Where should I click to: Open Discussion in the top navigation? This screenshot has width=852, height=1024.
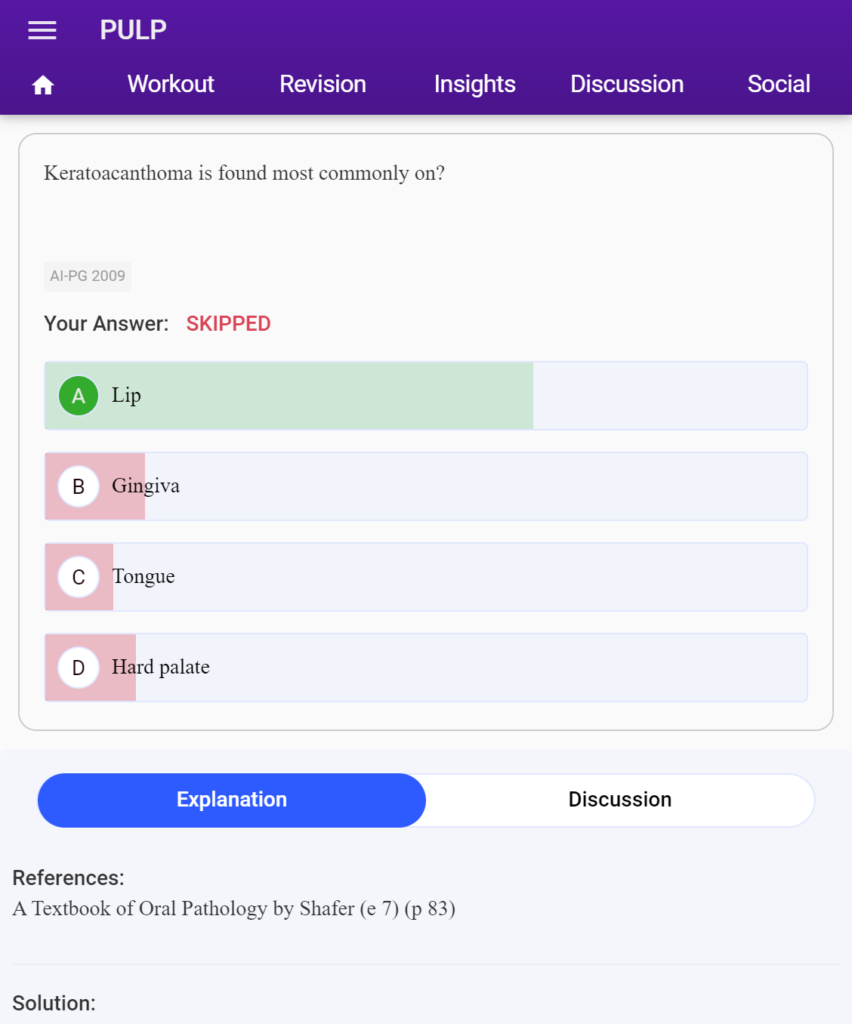point(627,84)
